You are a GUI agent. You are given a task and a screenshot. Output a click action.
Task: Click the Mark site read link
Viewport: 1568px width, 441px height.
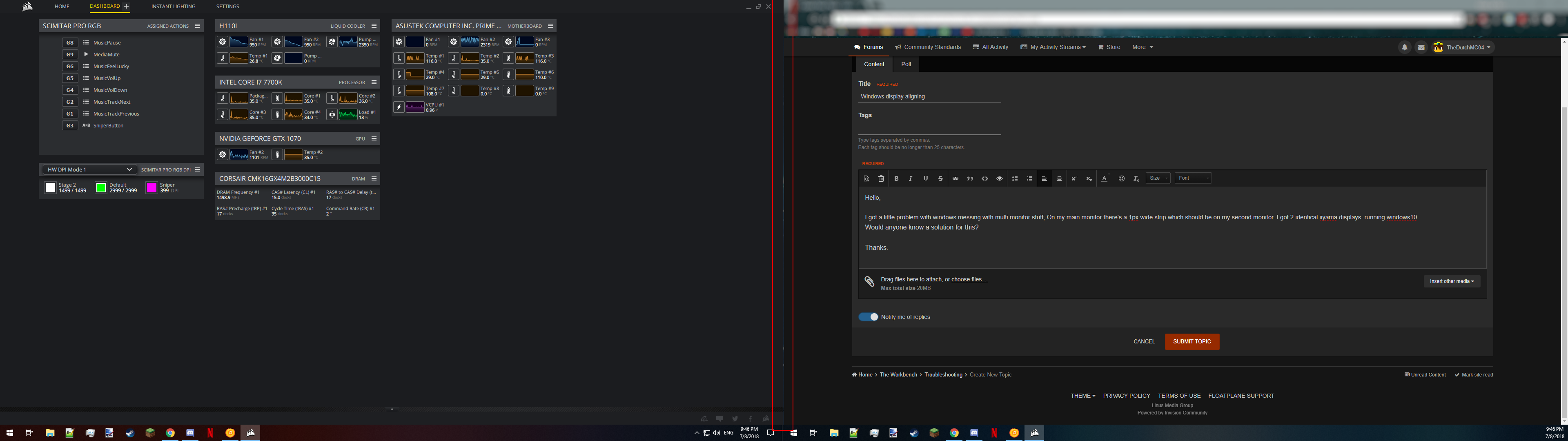pyautogui.click(x=1474, y=374)
